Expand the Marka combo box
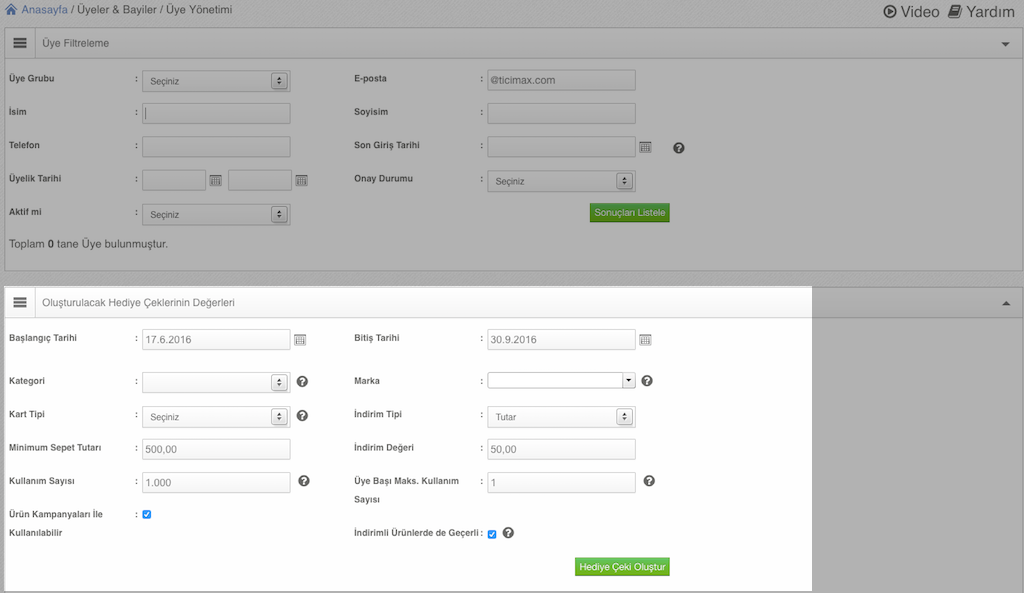This screenshot has width=1024, height=593. (628, 381)
